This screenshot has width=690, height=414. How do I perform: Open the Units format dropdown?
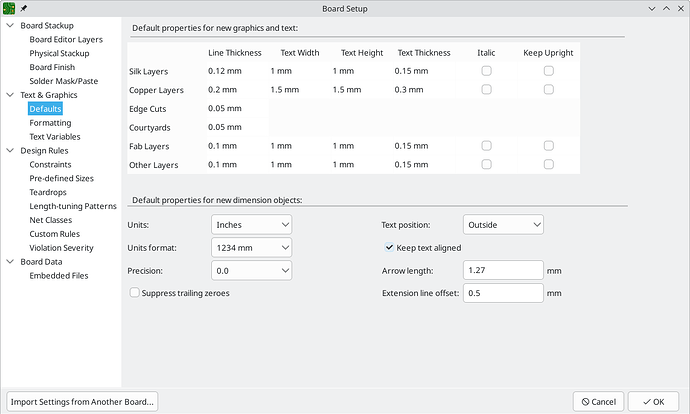(251, 248)
